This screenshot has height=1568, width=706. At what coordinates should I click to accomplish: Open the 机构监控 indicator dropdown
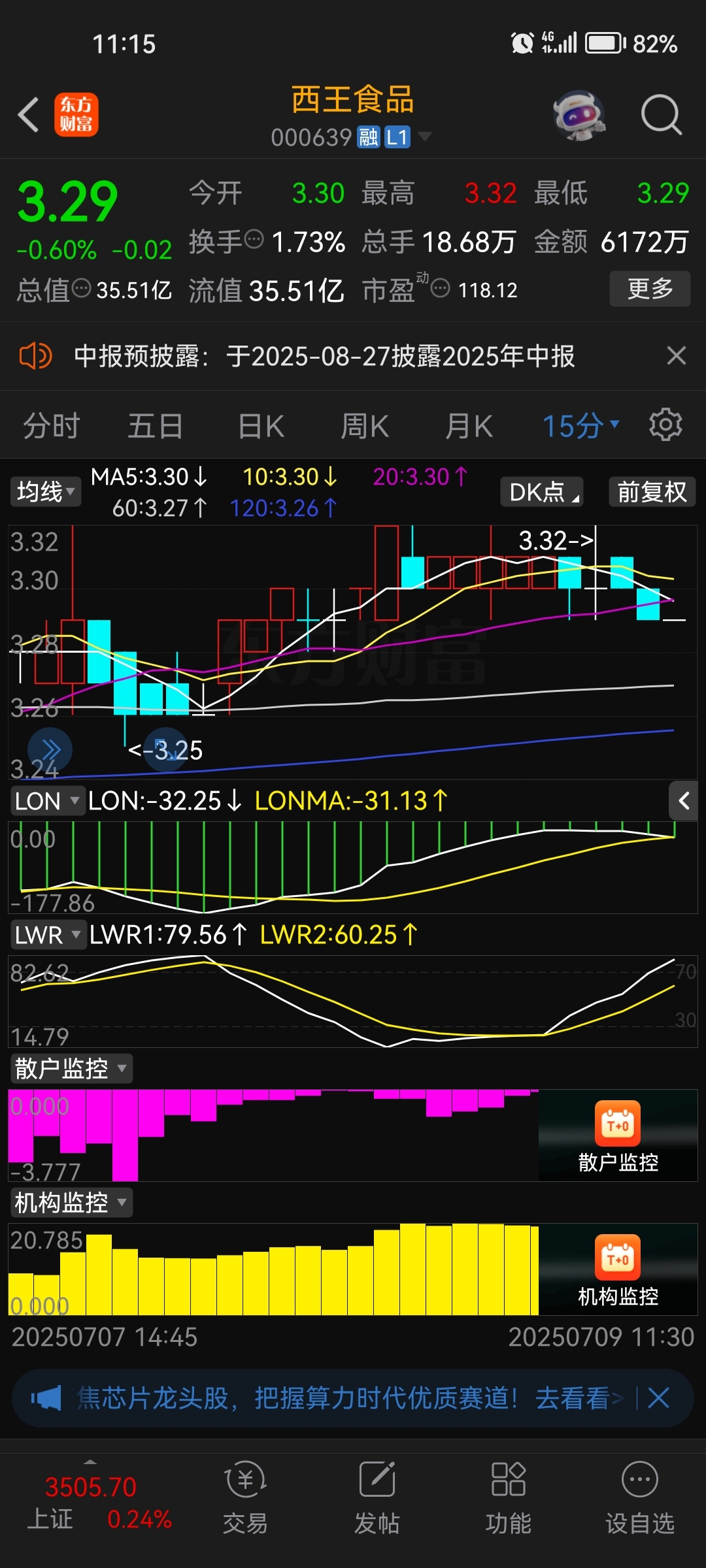71,1203
